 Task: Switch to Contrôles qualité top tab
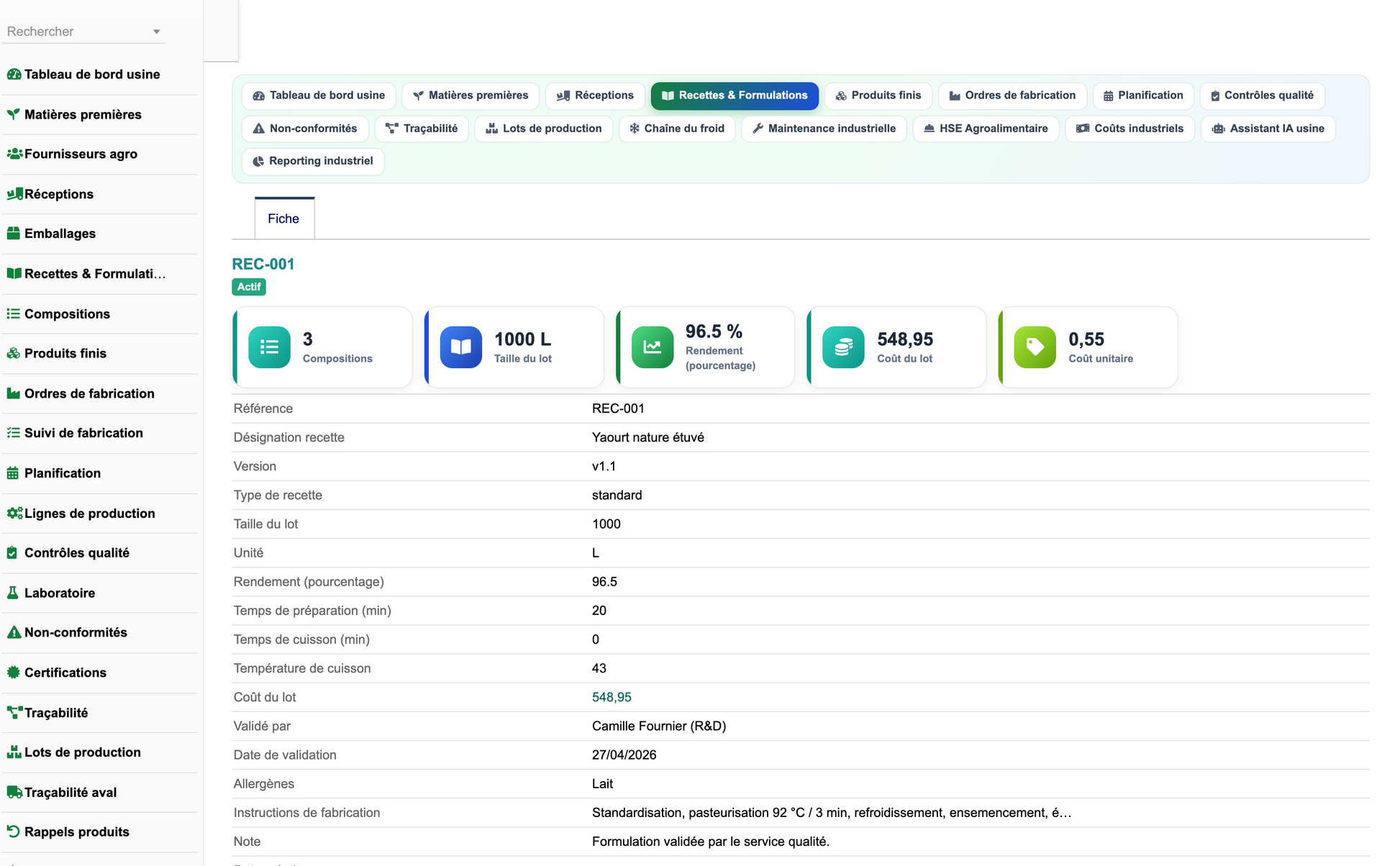(1262, 96)
